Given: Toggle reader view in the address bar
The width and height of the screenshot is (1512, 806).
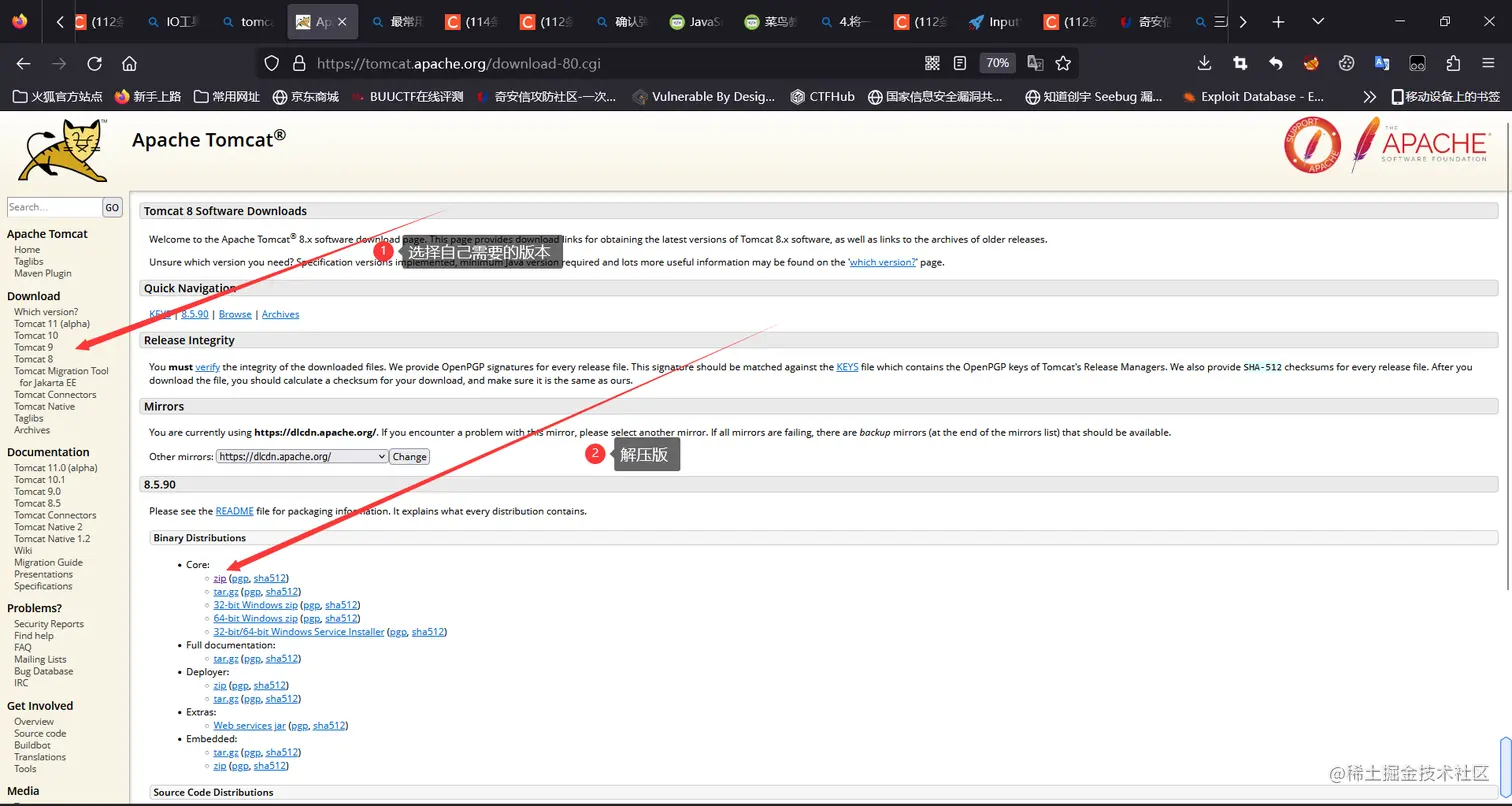Looking at the screenshot, I should tap(960, 63).
